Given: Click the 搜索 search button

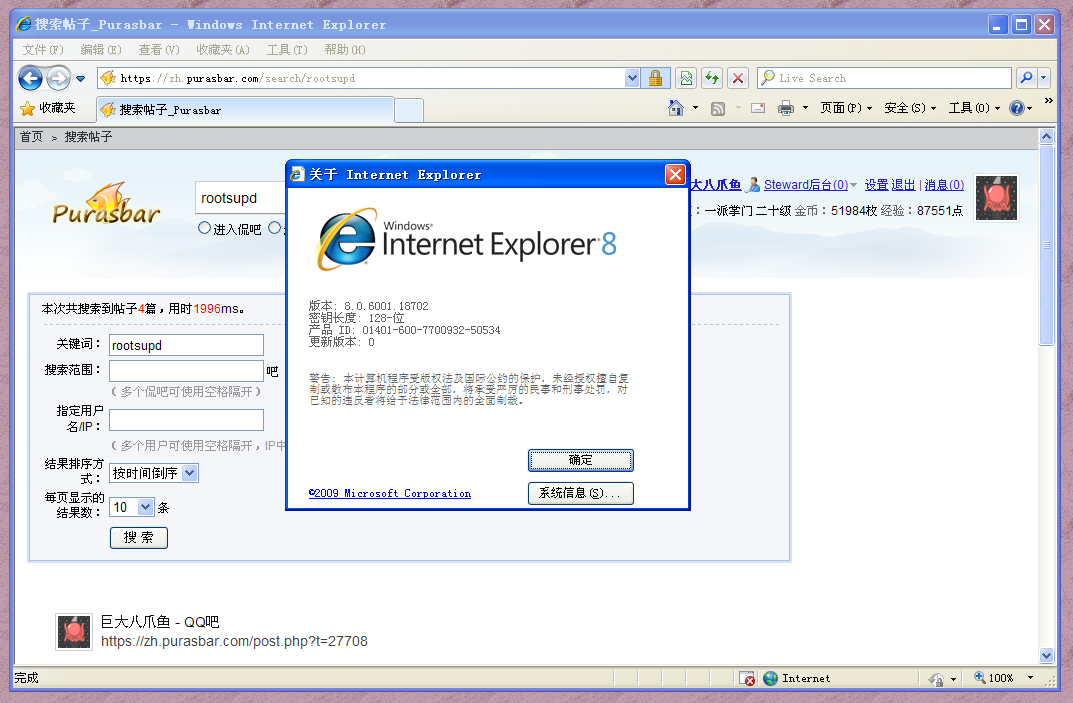Looking at the screenshot, I should [139, 537].
